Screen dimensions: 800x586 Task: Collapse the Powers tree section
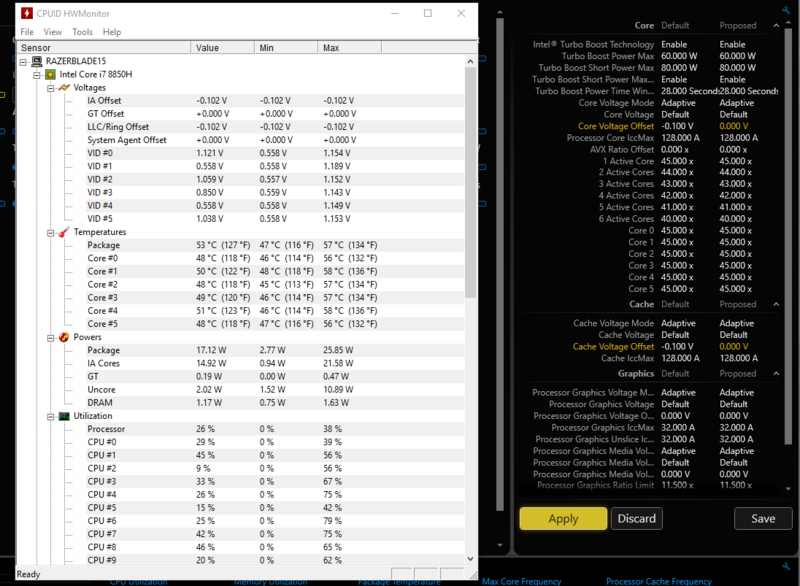[51, 338]
